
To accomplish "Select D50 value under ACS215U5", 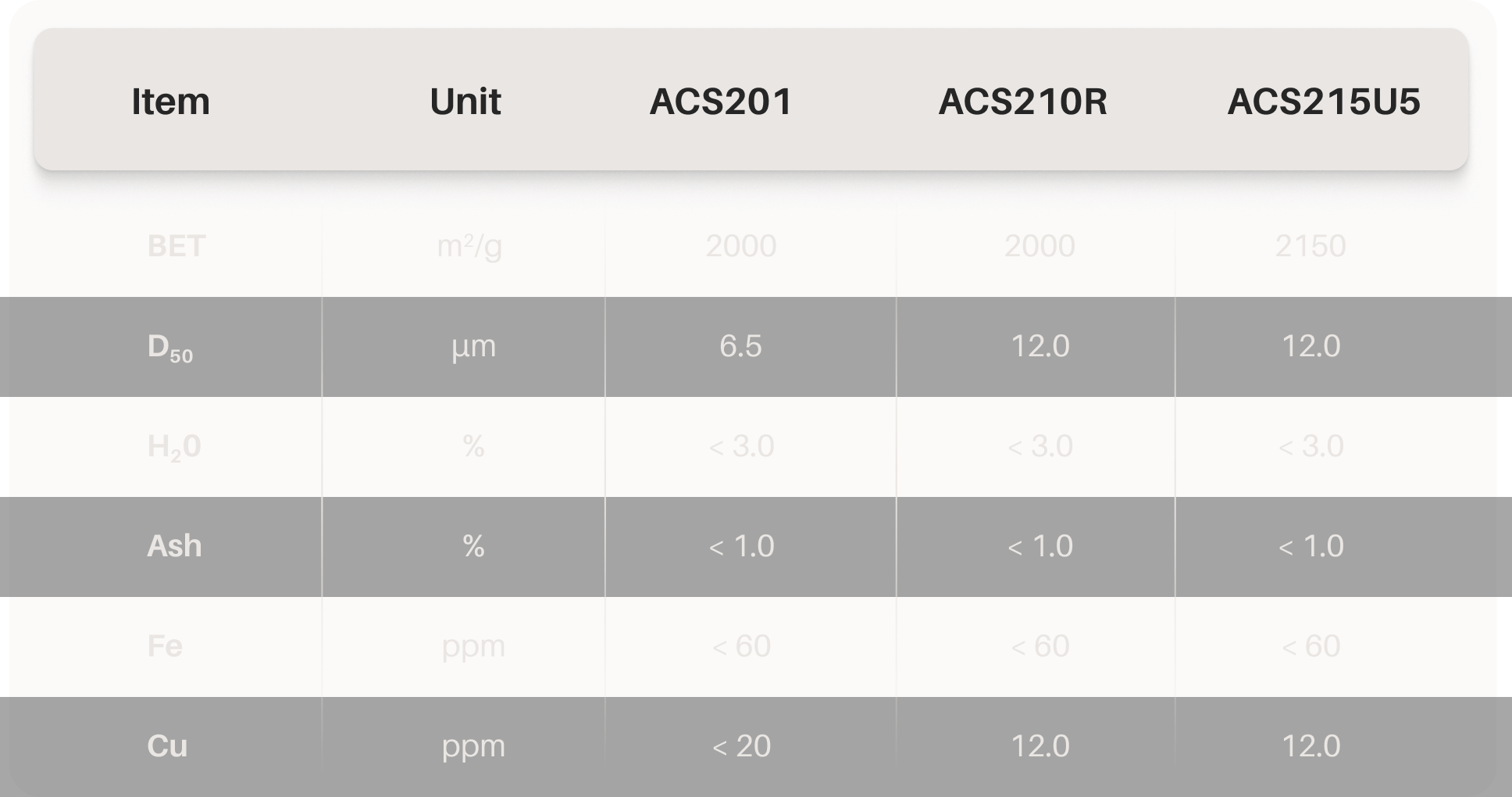I will pos(1311,346).
